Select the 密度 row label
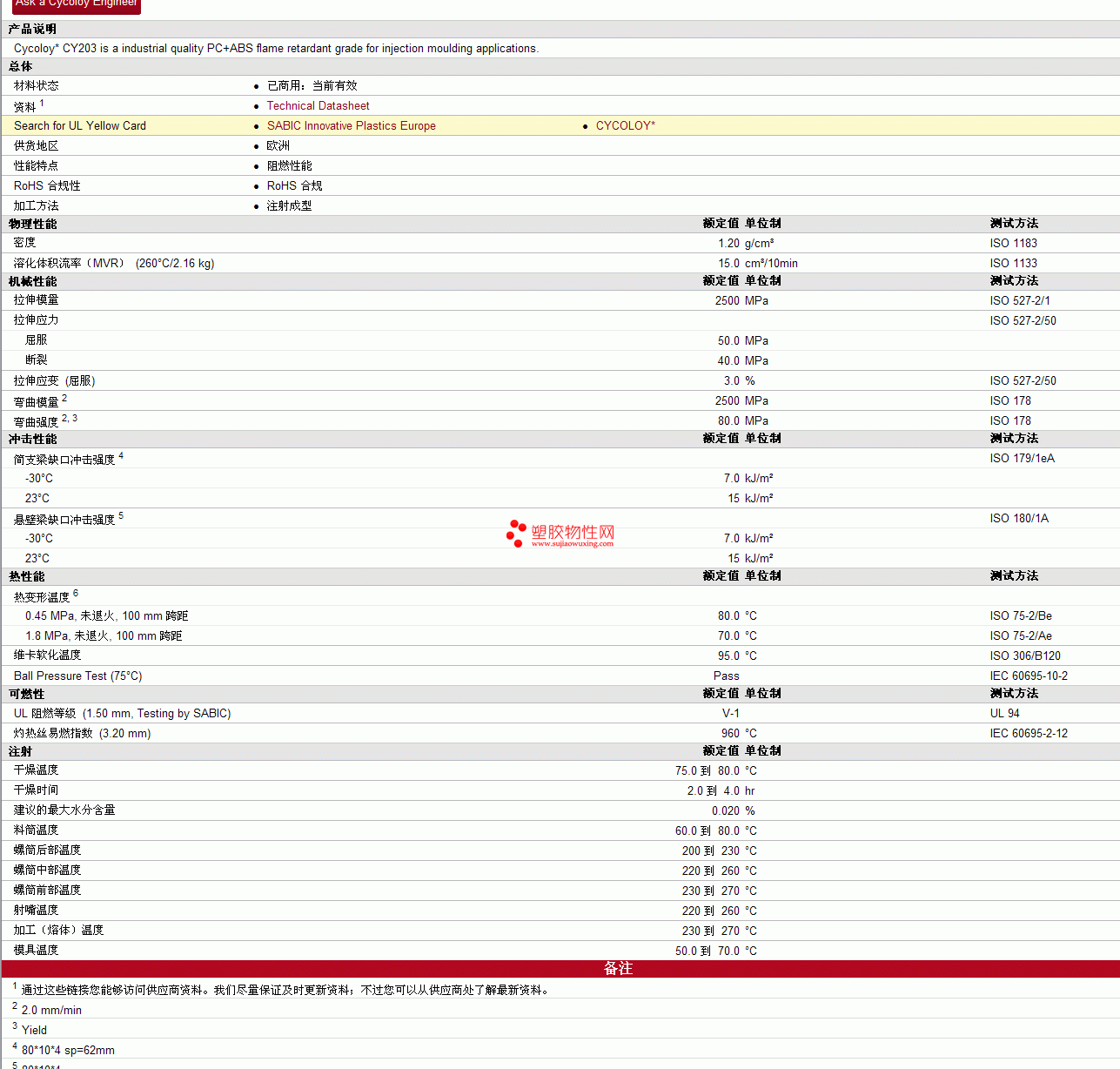The image size is (1120, 1069). pos(25,243)
